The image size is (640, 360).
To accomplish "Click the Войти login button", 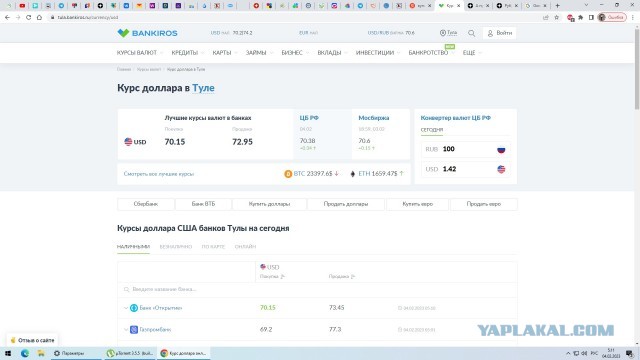I will coord(500,33).
